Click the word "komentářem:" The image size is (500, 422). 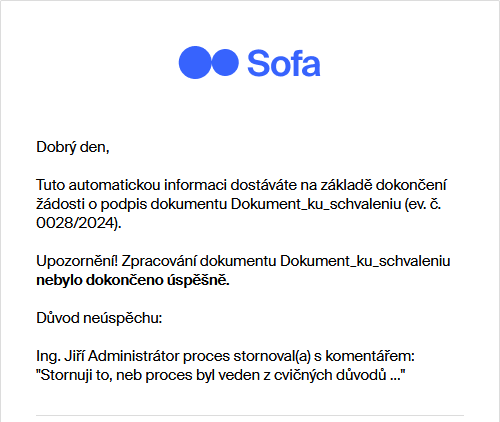click(370, 356)
